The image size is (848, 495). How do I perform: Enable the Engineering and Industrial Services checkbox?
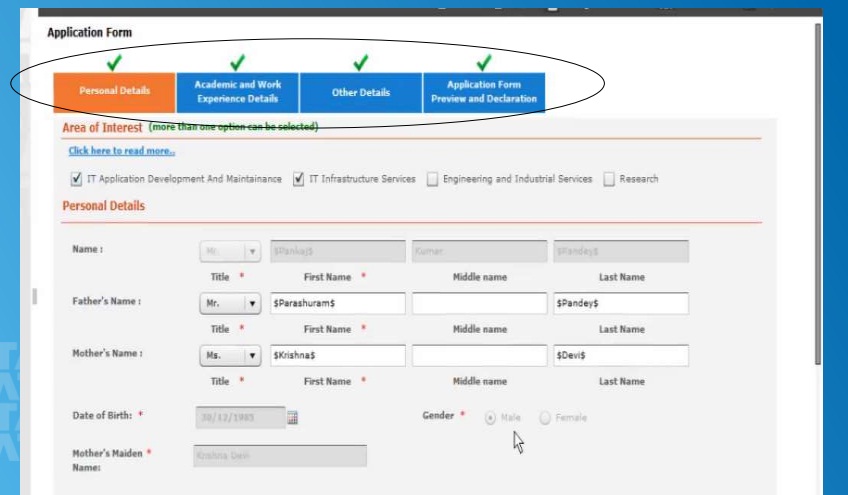(432, 180)
